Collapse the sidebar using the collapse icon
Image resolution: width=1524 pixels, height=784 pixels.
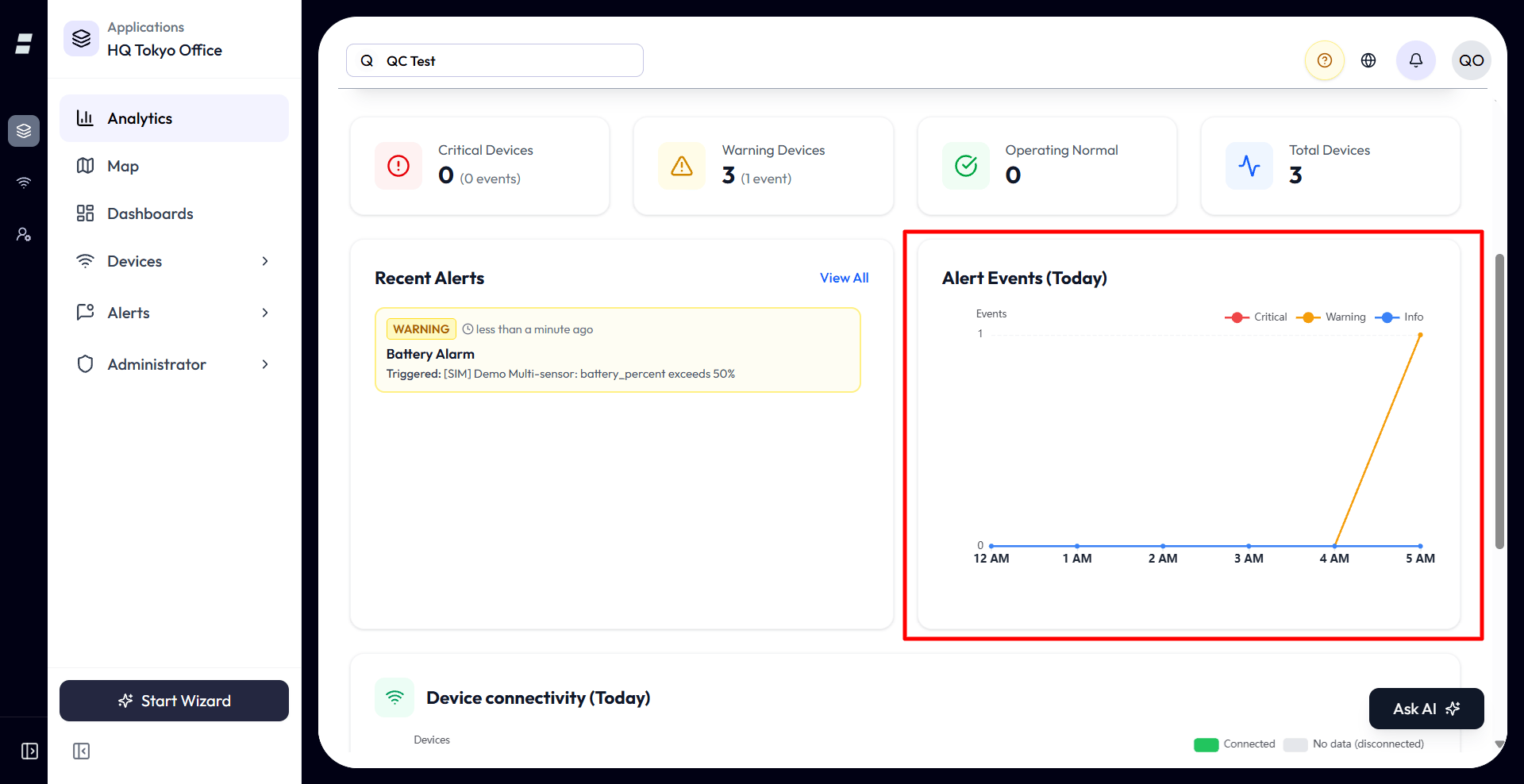coord(81,751)
